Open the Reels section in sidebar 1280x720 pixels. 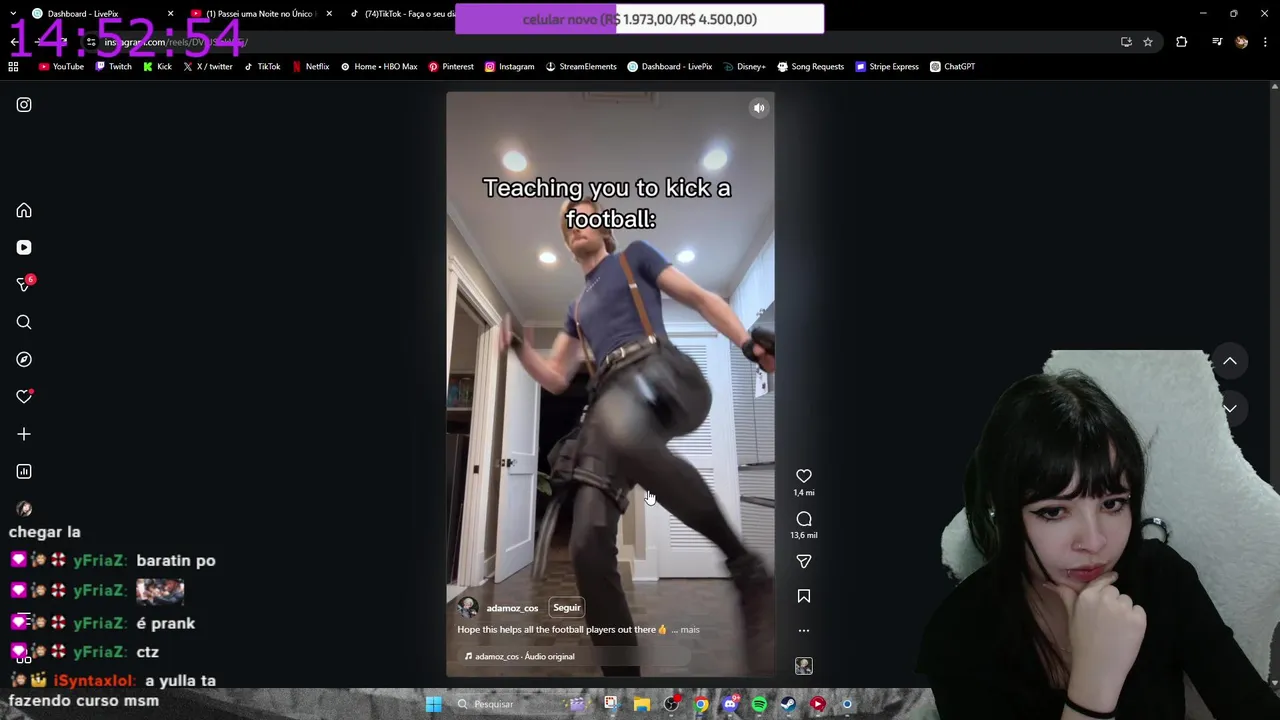click(24, 247)
